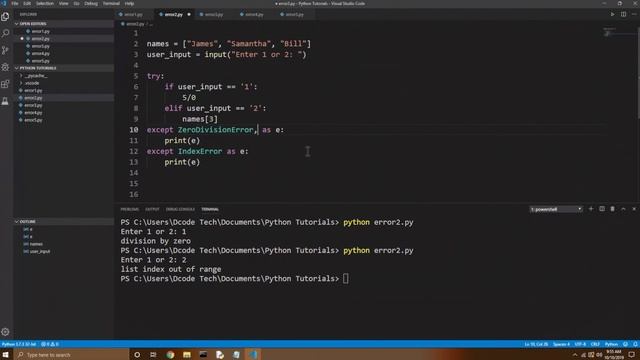Open the Debug view in activity bar
This screenshot has width=640, height=360.
[5, 67]
